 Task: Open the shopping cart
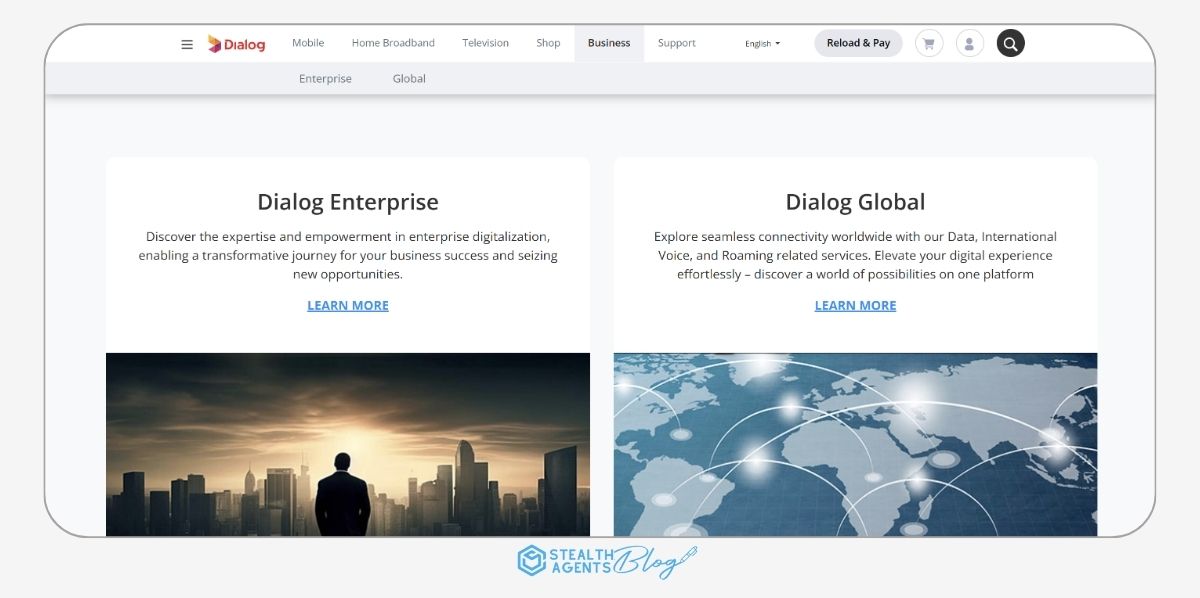(x=929, y=43)
